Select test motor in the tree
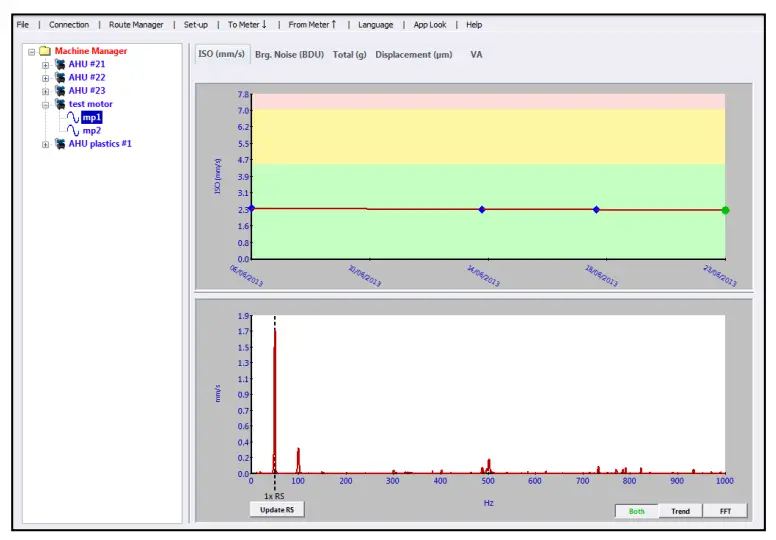 91,104
